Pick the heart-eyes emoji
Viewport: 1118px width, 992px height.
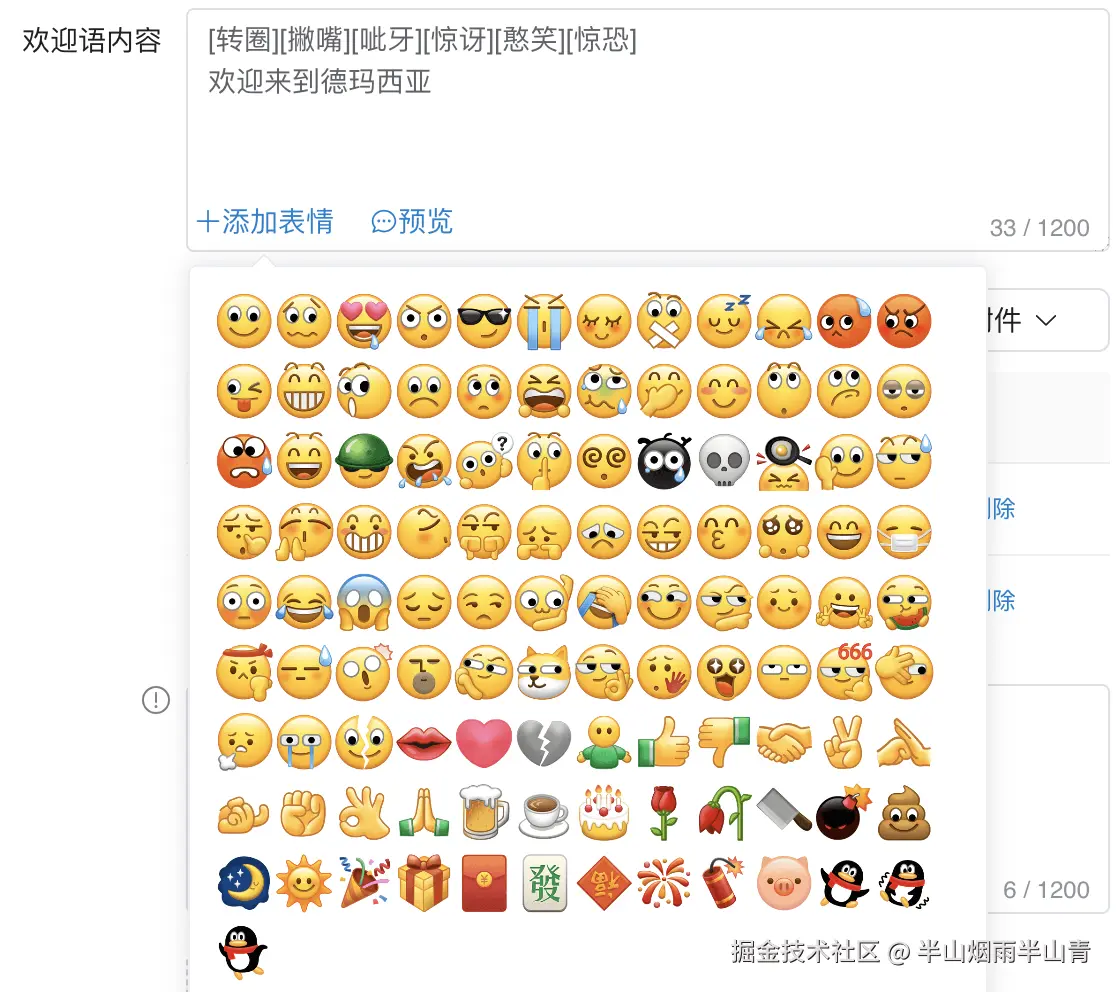(364, 321)
